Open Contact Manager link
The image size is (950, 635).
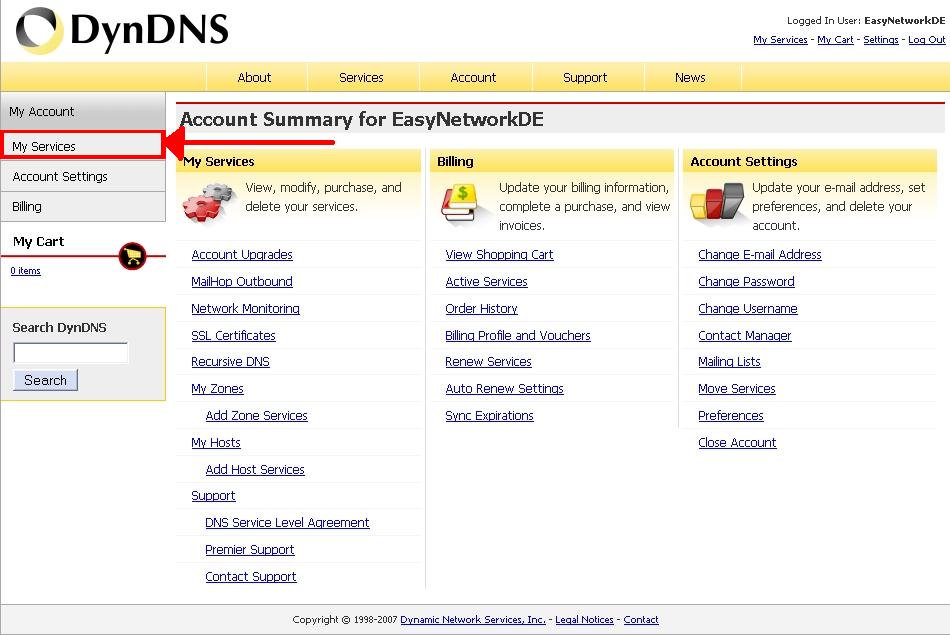[745, 336]
